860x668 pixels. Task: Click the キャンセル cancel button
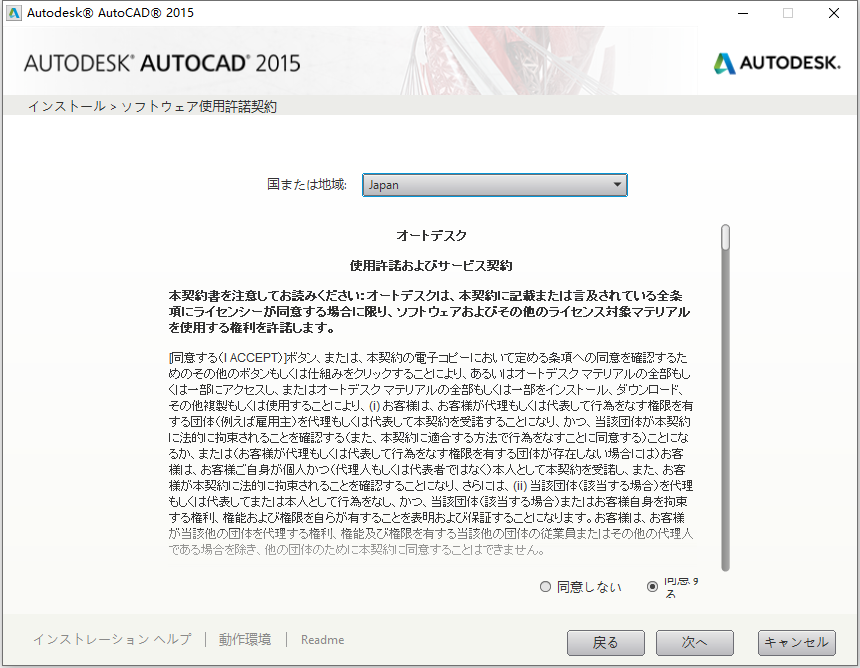coord(797,642)
